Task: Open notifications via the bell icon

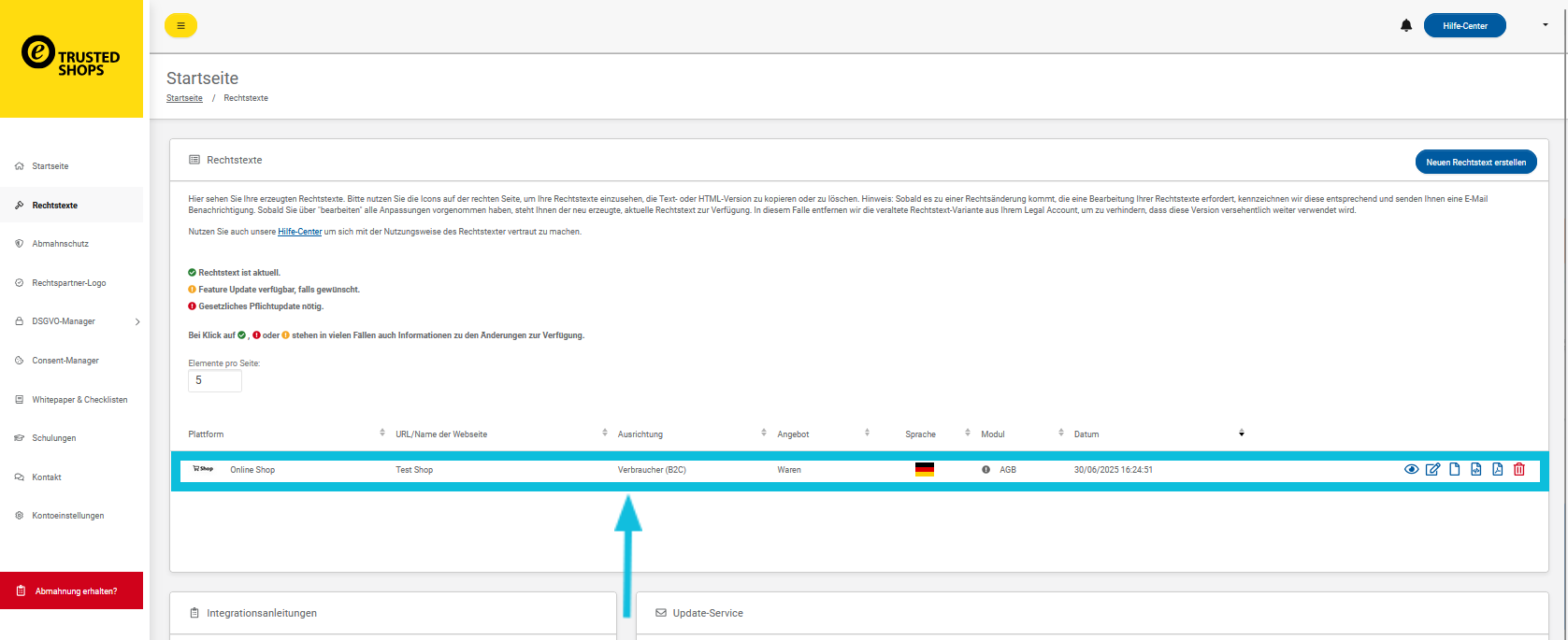Action: coord(1406,25)
